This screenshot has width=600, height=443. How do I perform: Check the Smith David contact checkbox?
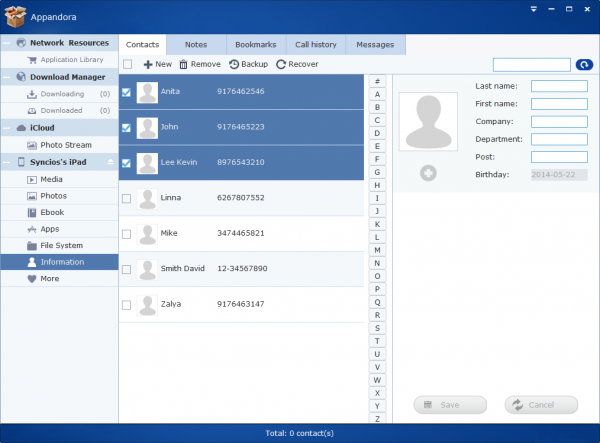point(126,269)
